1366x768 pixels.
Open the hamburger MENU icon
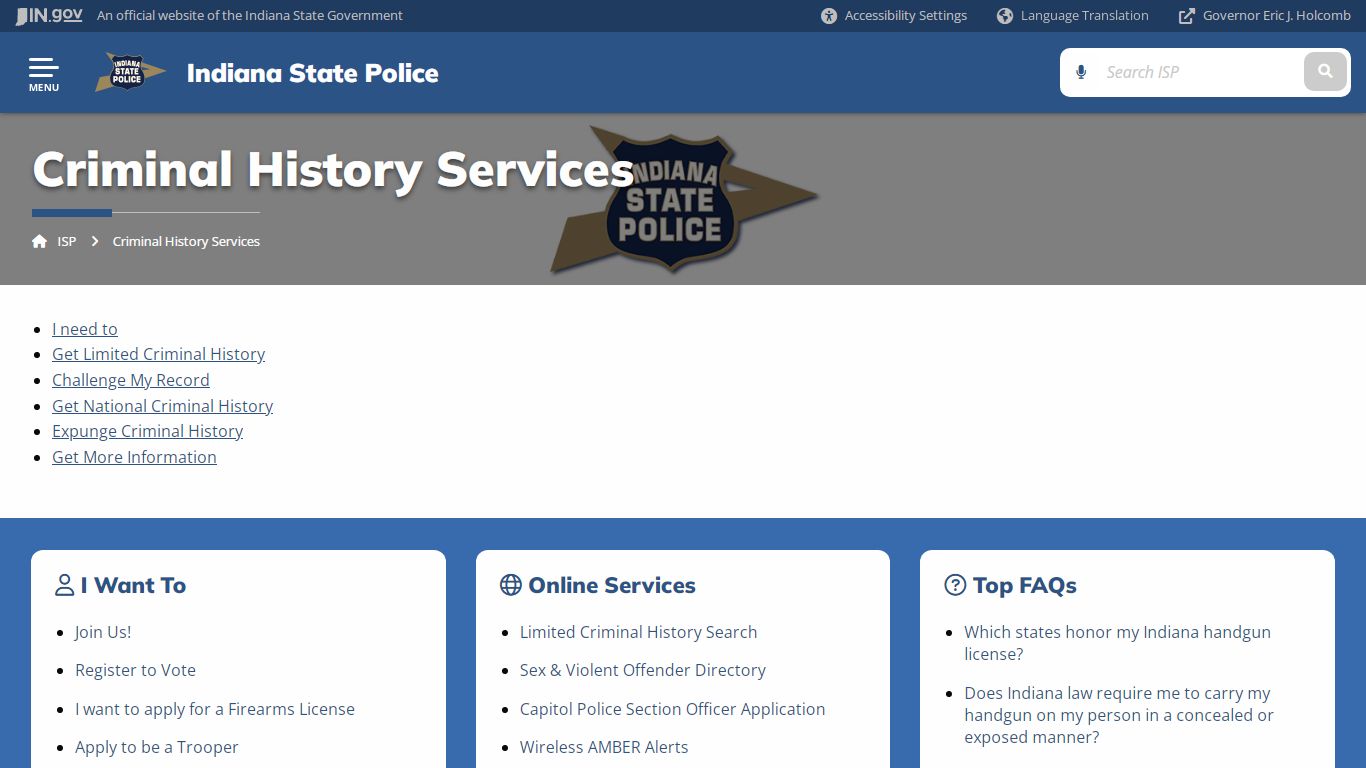[x=43, y=74]
